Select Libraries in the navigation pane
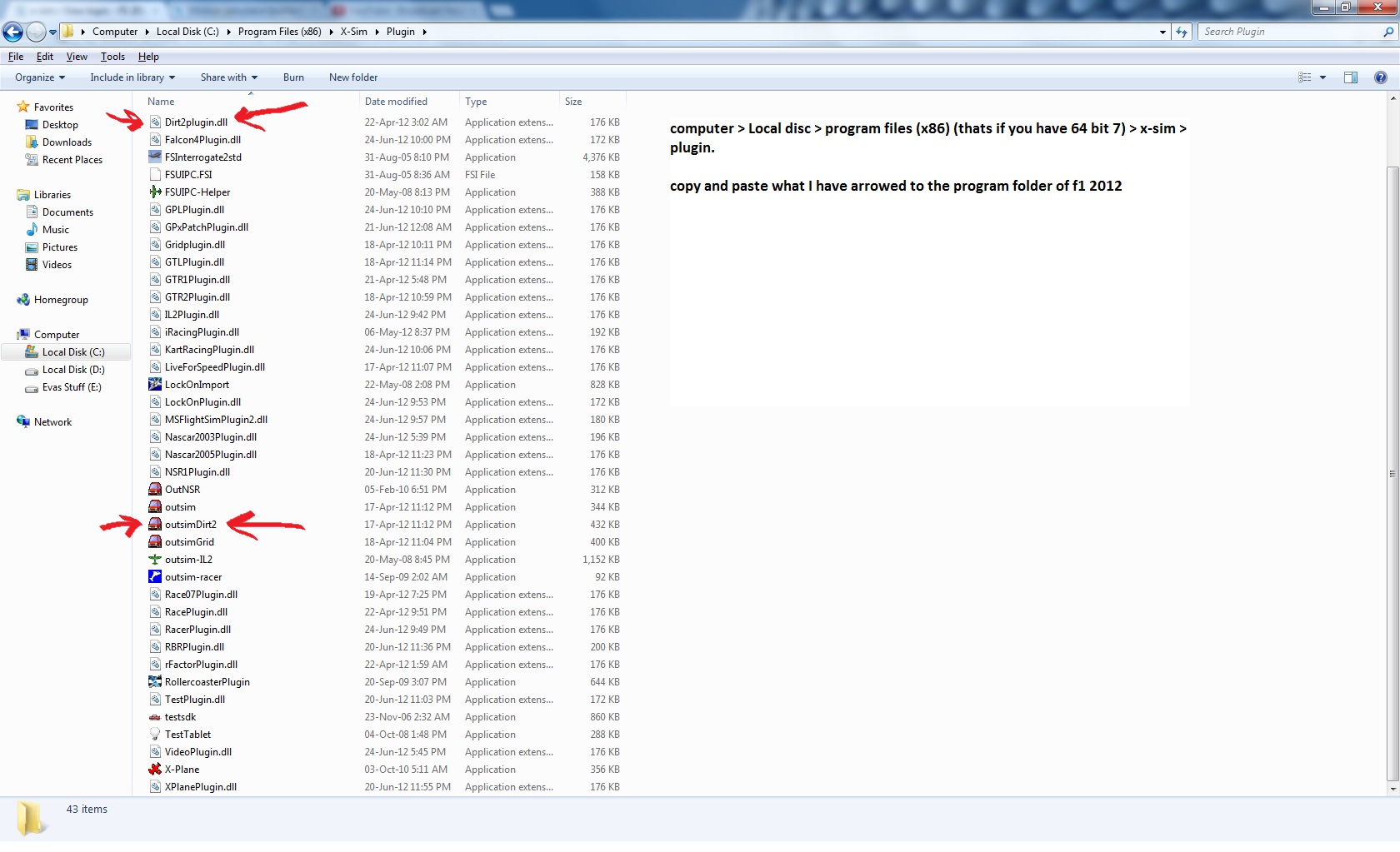The height and width of the screenshot is (852, 1400). [x=52, y=195]
